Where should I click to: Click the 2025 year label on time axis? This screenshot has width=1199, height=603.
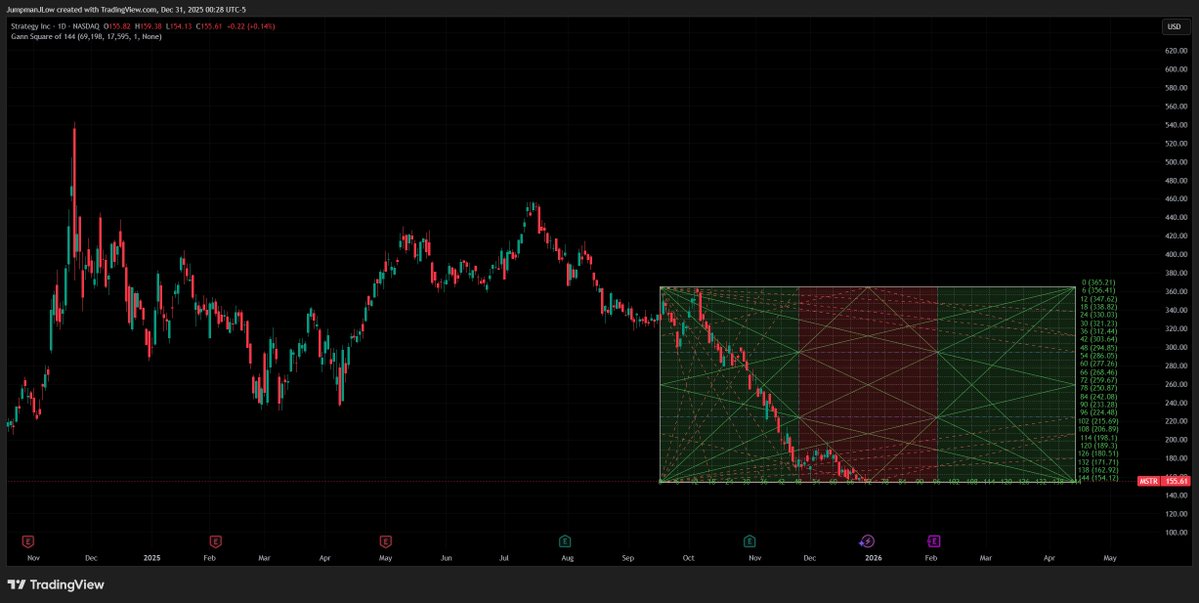[x=152, y=558]
